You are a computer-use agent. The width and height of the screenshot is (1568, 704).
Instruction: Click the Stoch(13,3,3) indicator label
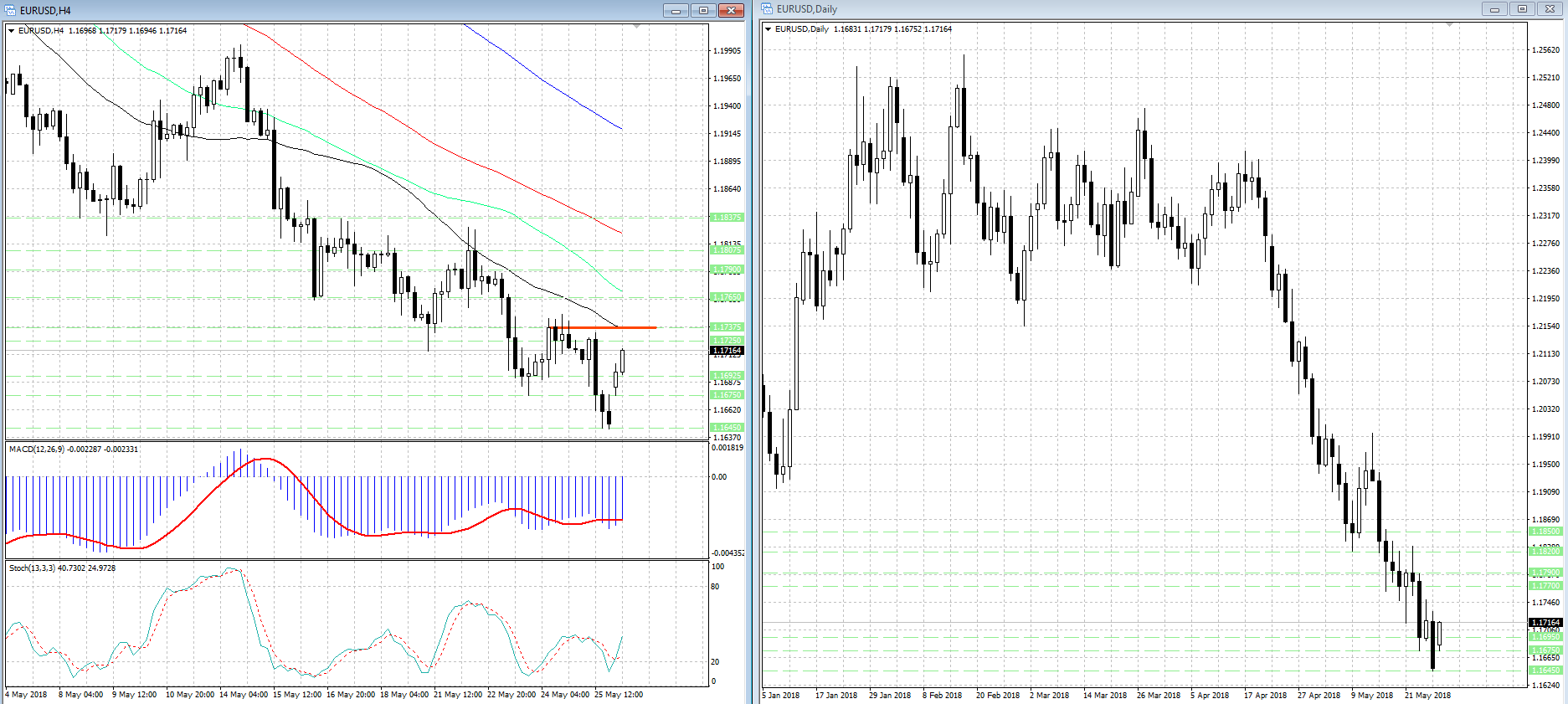tap(33, 568)
